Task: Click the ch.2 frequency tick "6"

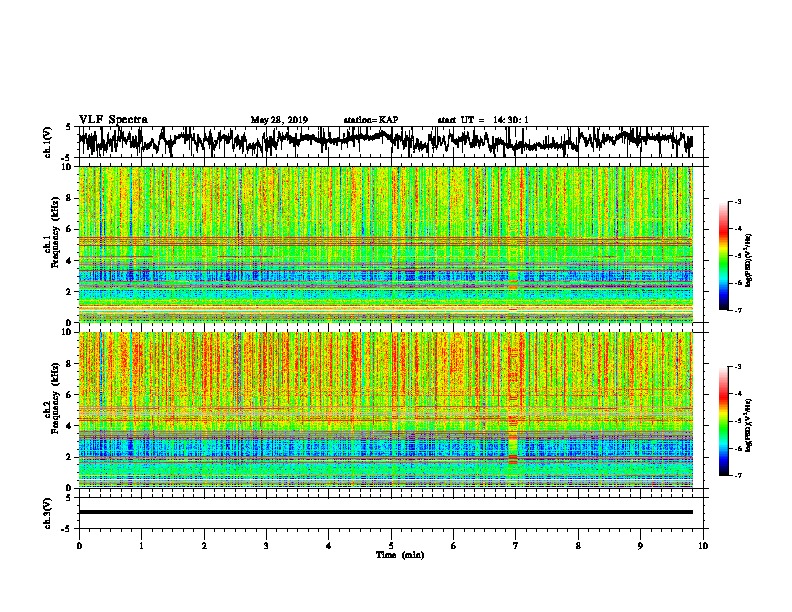Action: (x=70, y=395)
